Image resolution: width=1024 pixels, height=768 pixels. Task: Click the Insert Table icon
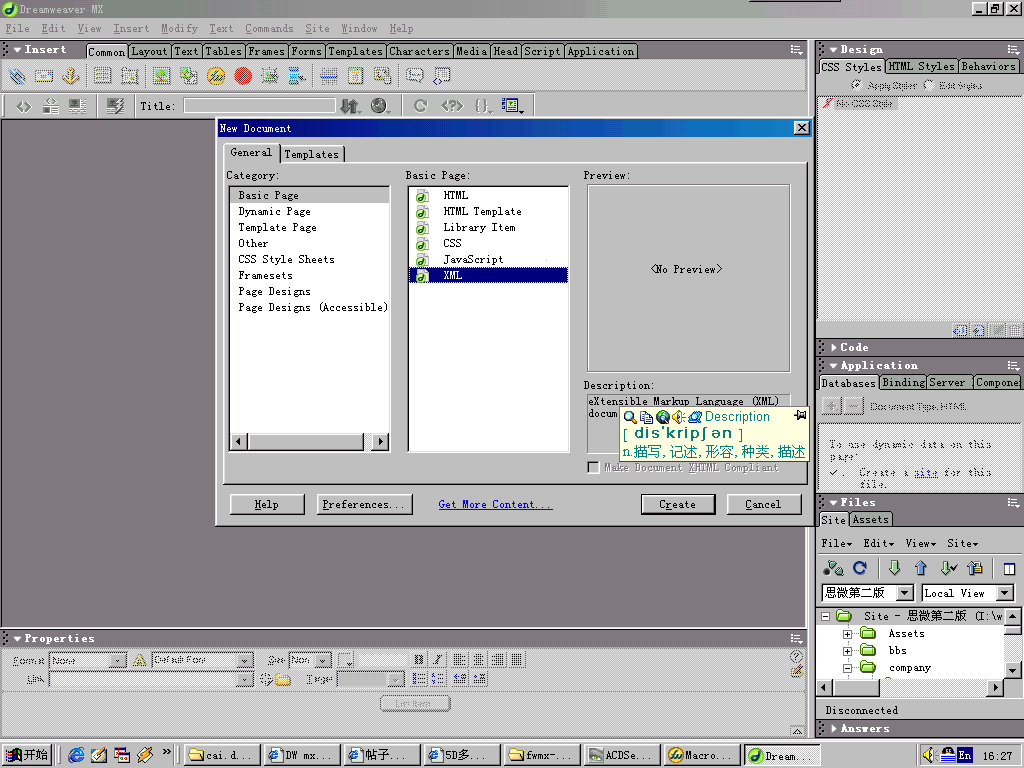point(103,76)
